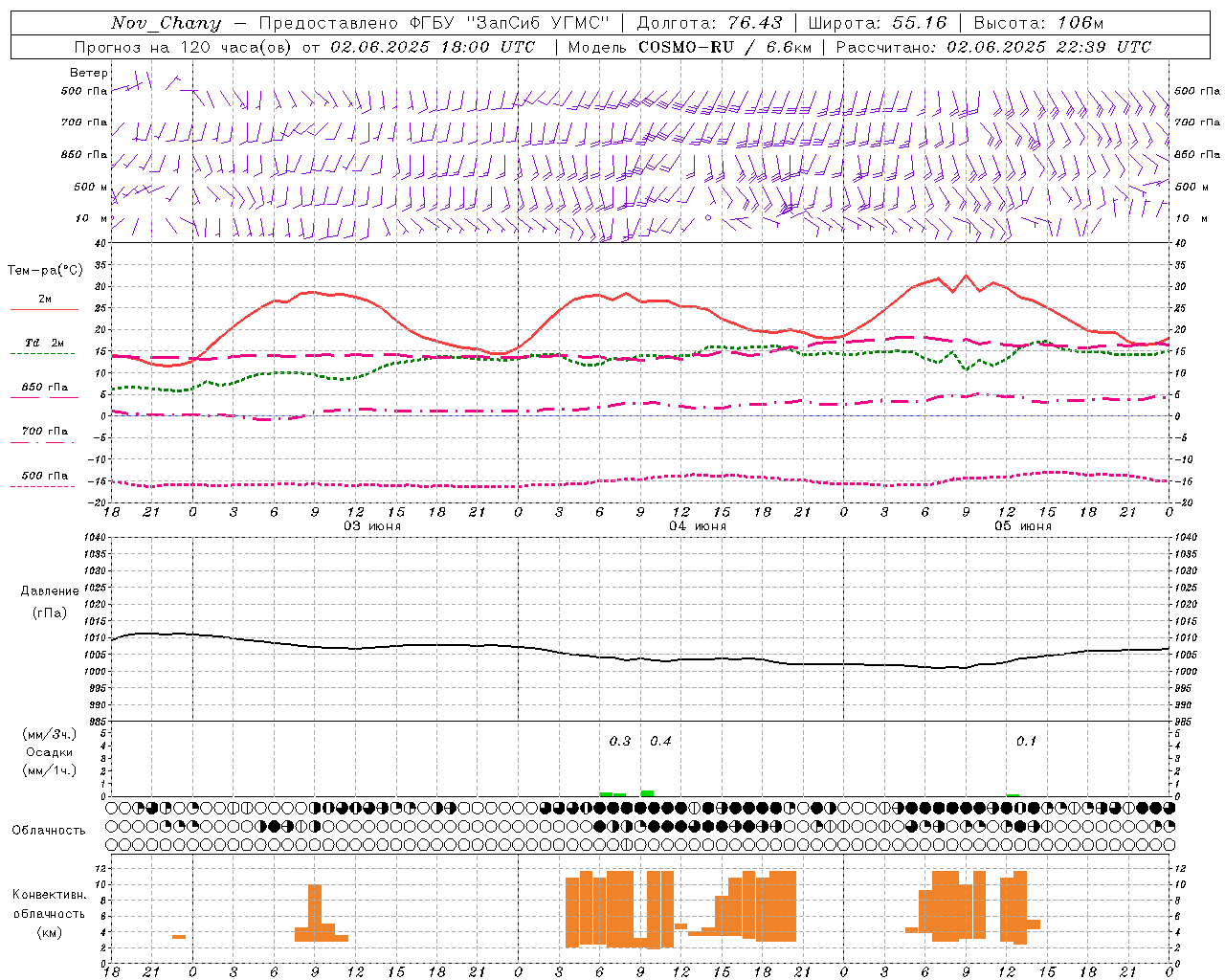Screen dimensions: 1225x980
Task: Click the Конвективн. convective cloud label
Action: [x=49, y=895]
